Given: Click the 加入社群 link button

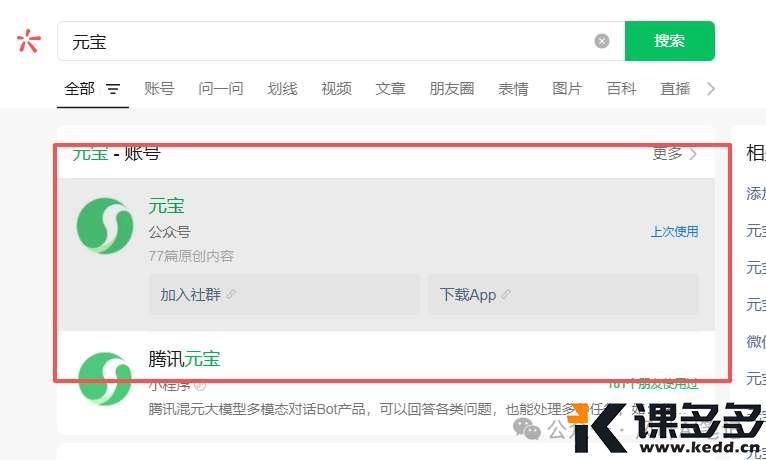Looking at the screenshot, I should tap(284, 295).
